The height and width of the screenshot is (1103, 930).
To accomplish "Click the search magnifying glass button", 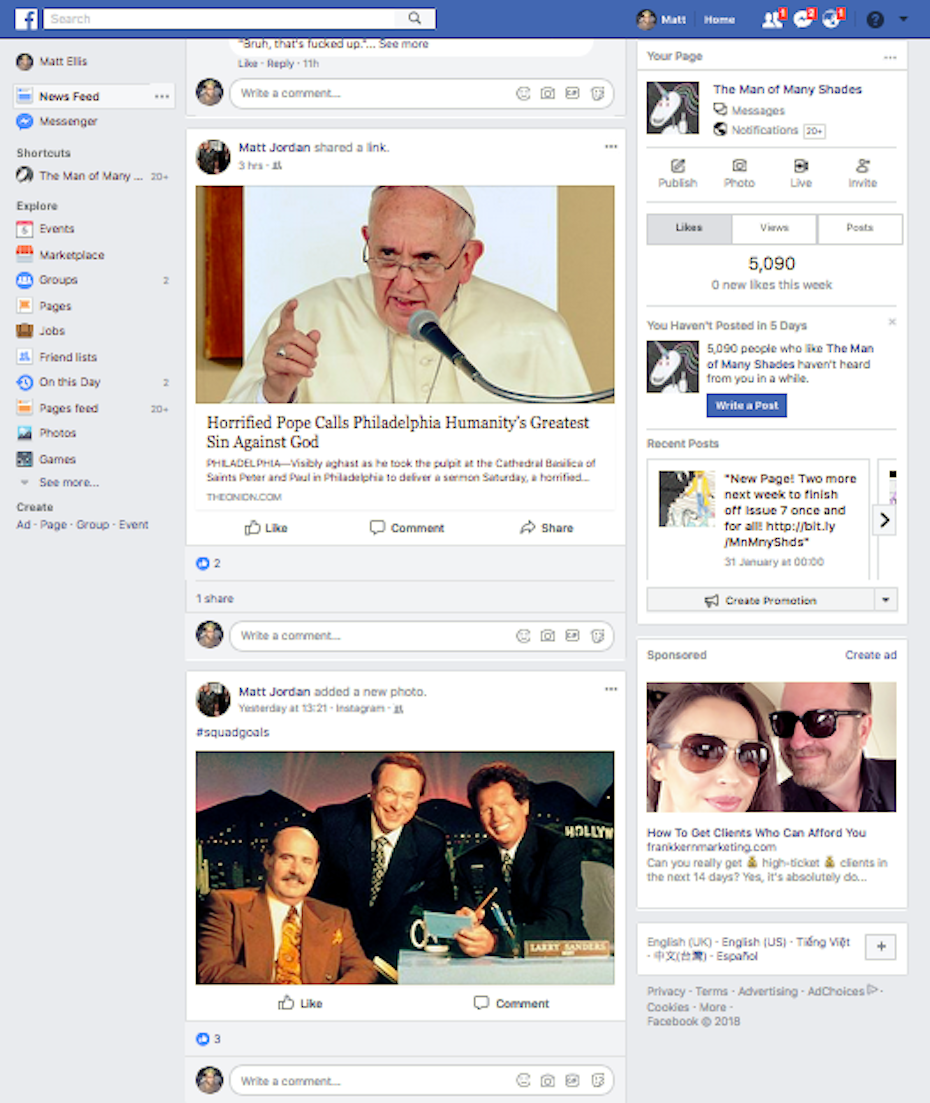I will pyautogui.click(x=415, y=18).
